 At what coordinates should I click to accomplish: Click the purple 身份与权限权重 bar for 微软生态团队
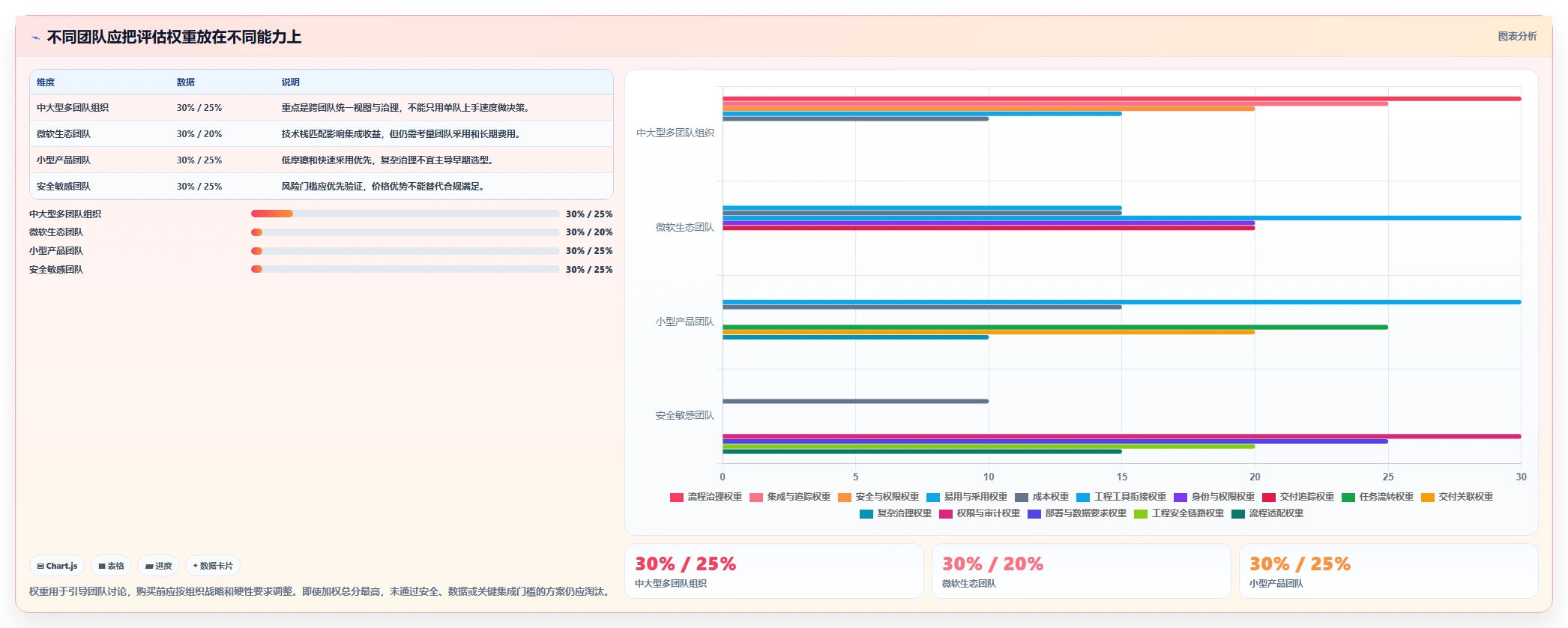pyautogui.click(x=989, y=223)
